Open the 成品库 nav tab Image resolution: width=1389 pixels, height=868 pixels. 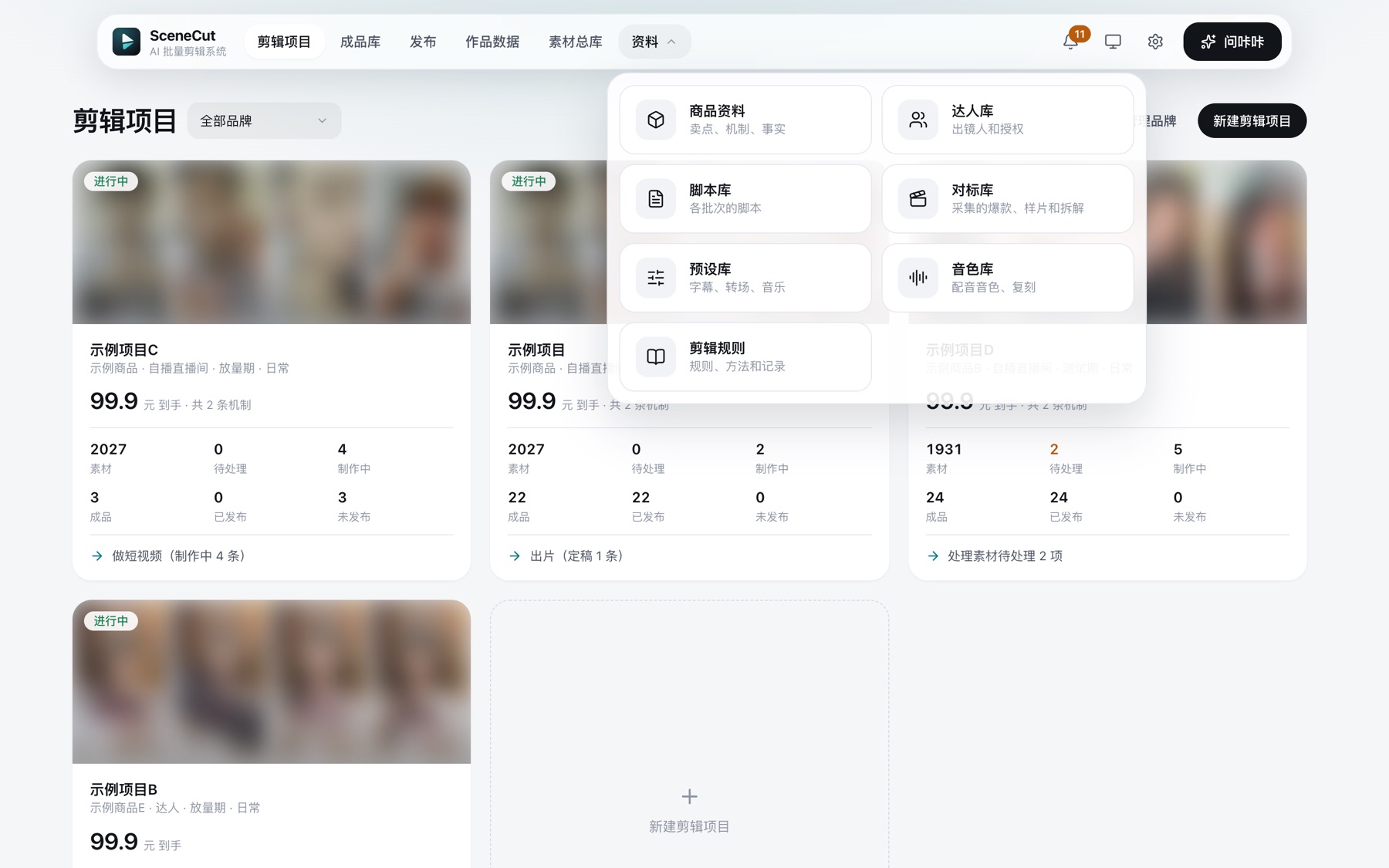point(360,42)
